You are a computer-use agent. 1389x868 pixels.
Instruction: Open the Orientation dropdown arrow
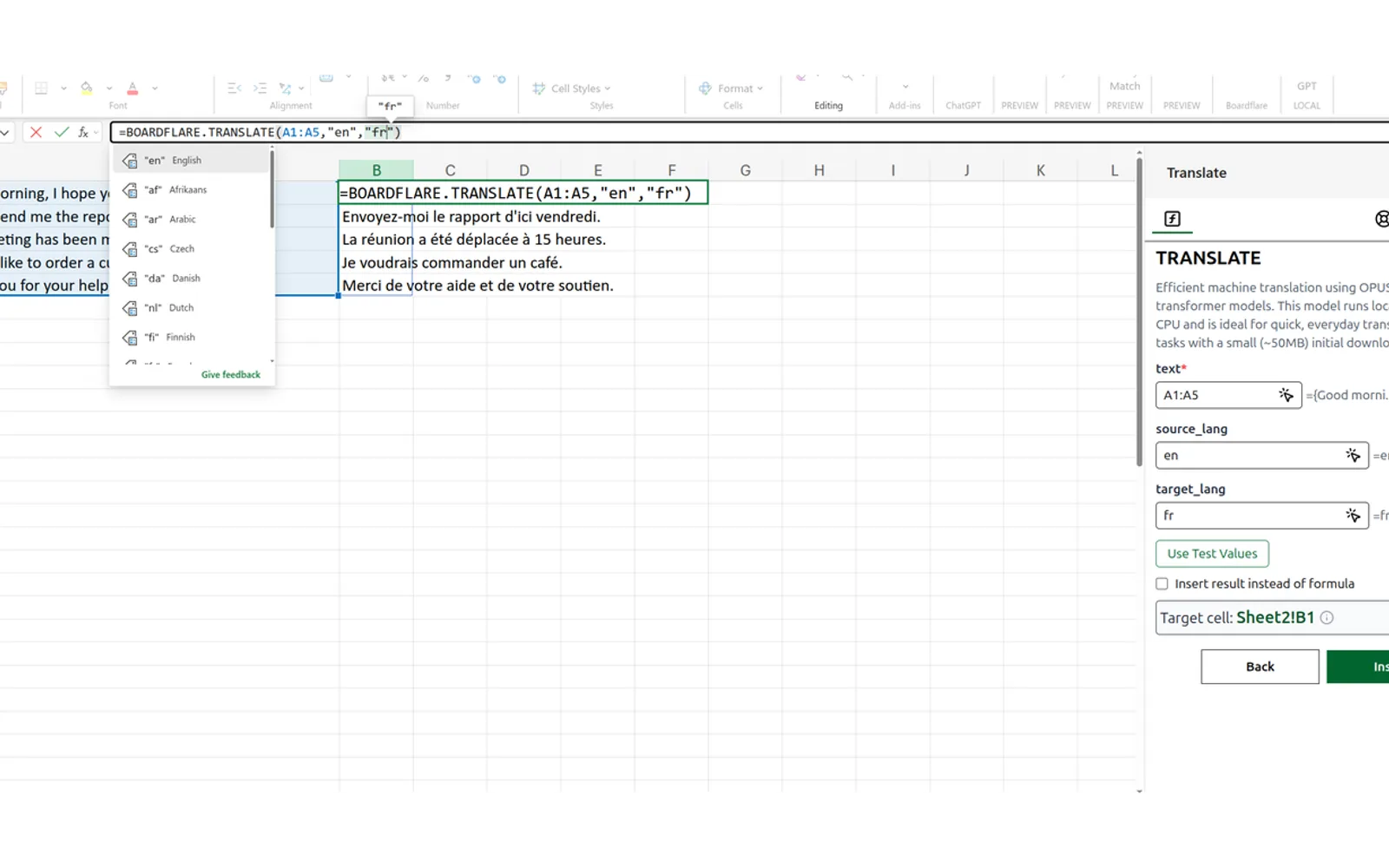pos(301,88)
